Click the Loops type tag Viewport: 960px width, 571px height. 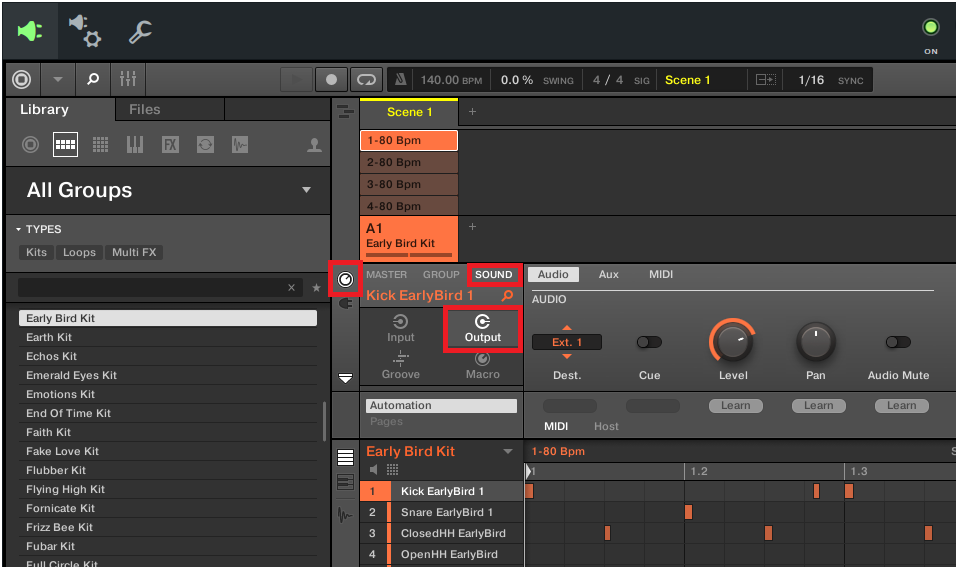(x=79, y=253)
